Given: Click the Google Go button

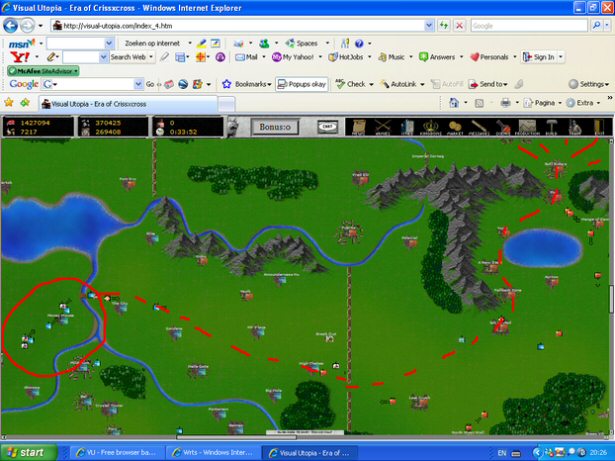Looking at the screenshot, I should pyautogui.click(x=150, y=84).
